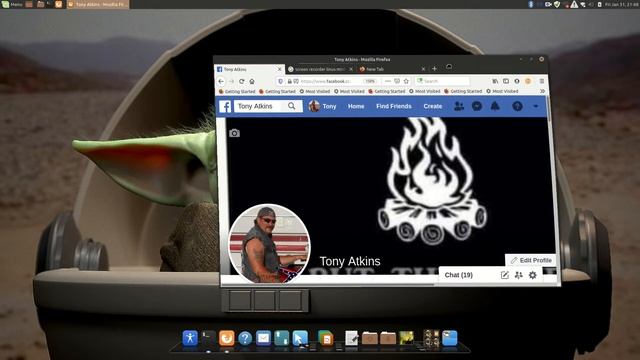Close the Tony Atkins tab
This screenshot has height=360, width=640.
[280, 69]
